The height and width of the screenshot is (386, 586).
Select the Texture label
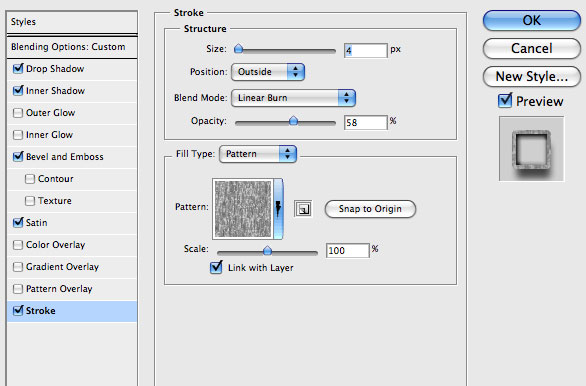(x=55, y=201)
